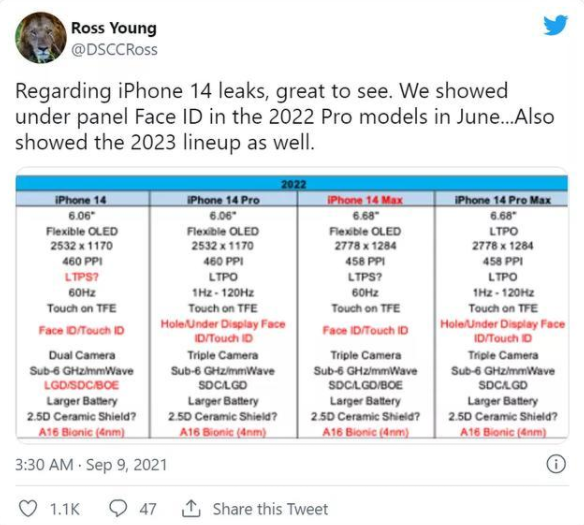Screen dimensions: 584x525
Task: Open replies via speech bubble icon
Action: [118, 509]
